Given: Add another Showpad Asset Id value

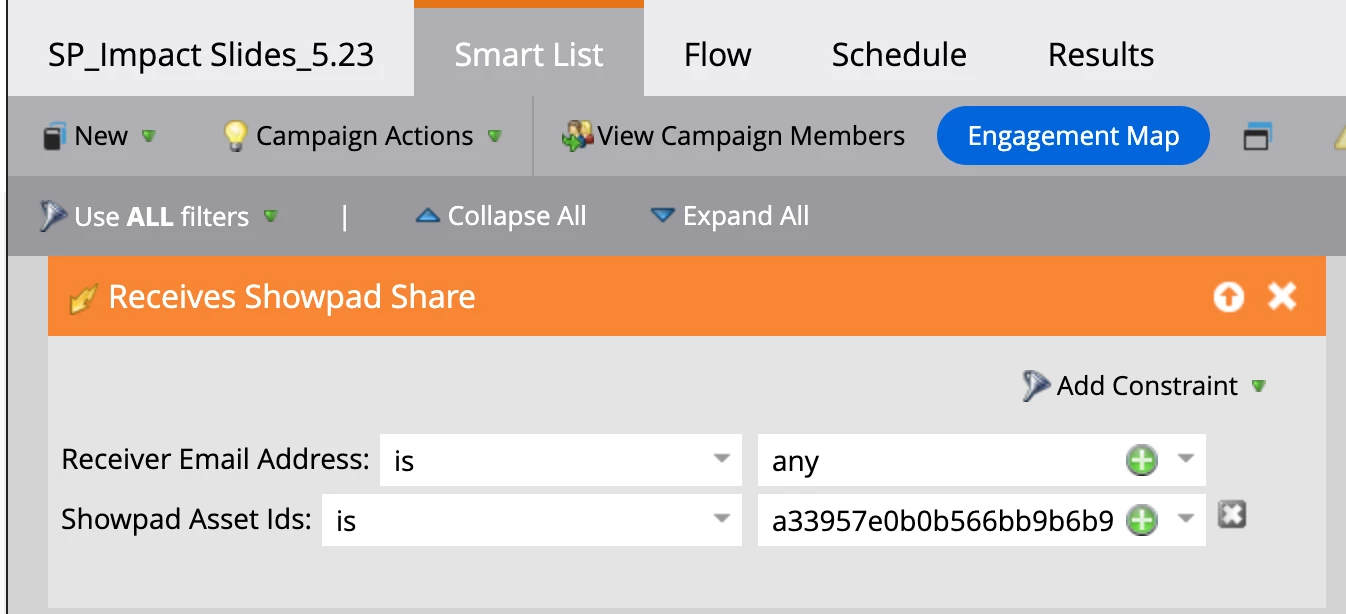Looking at the screenshot, I should [1142, 521].
